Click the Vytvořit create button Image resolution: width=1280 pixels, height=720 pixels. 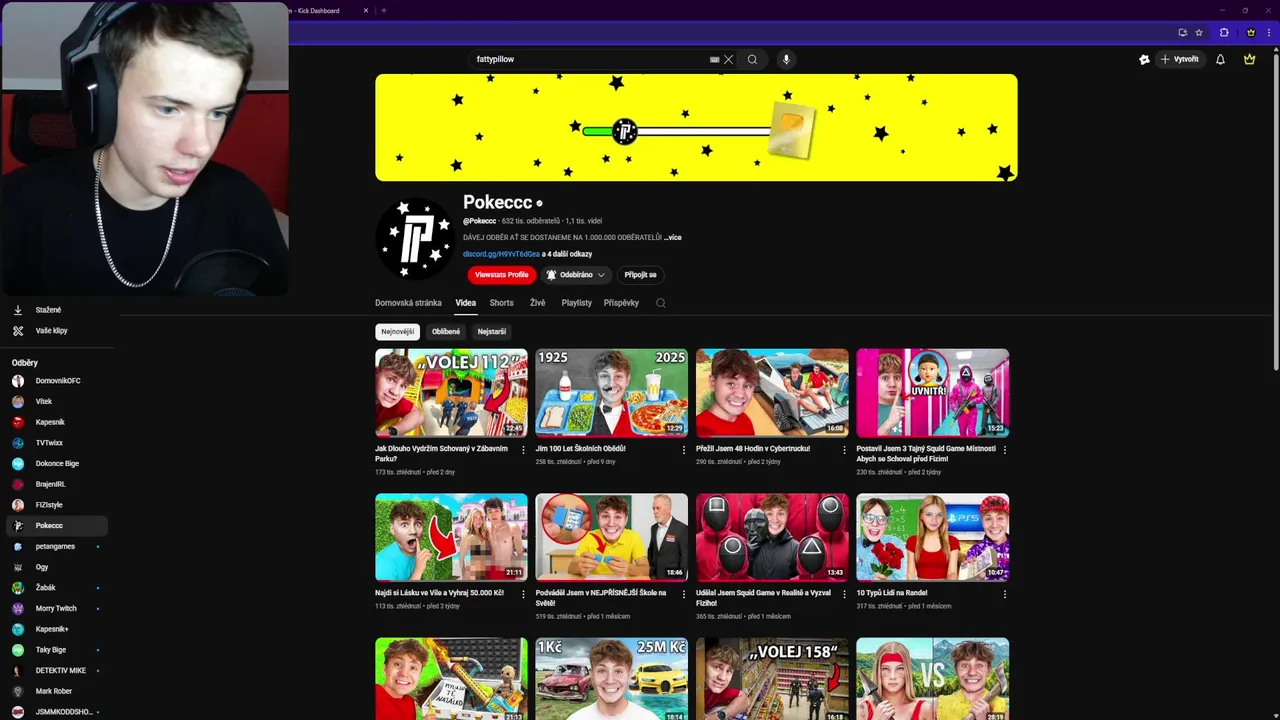[x=1180, y=59]
